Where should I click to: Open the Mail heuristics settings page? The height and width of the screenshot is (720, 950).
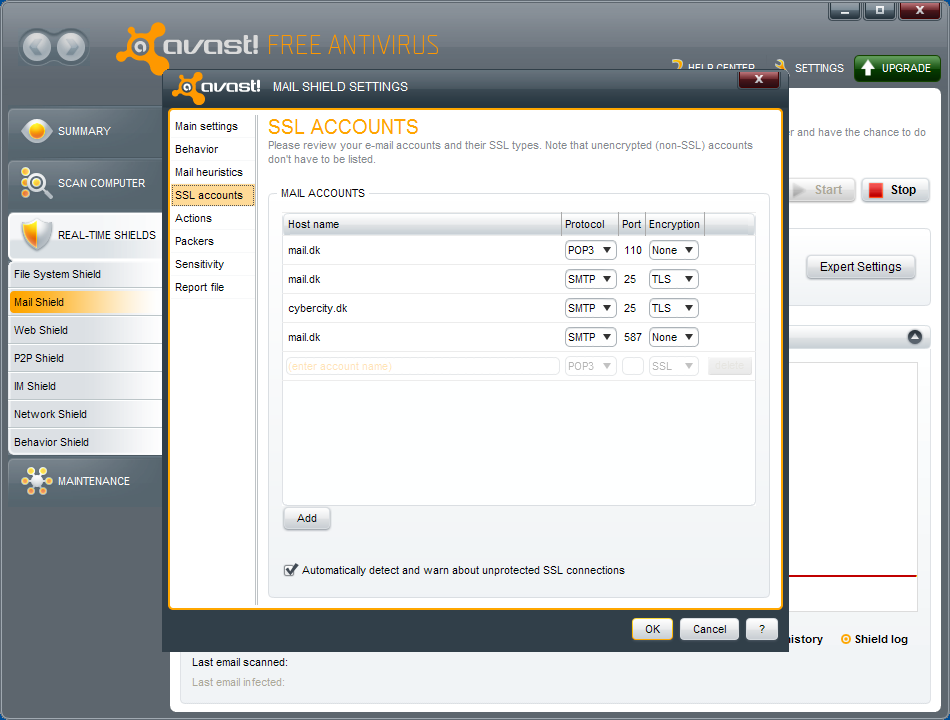pos(208,172)
